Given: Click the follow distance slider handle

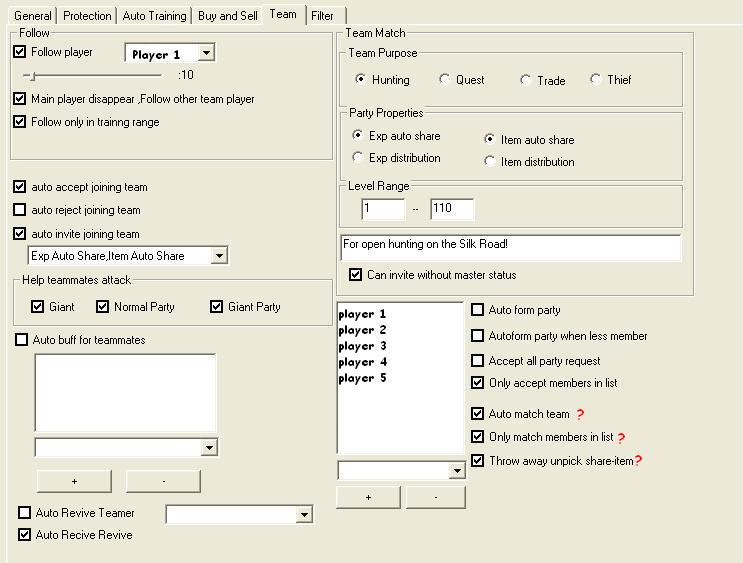Looking at the screenshot, I should click(31, 75).
